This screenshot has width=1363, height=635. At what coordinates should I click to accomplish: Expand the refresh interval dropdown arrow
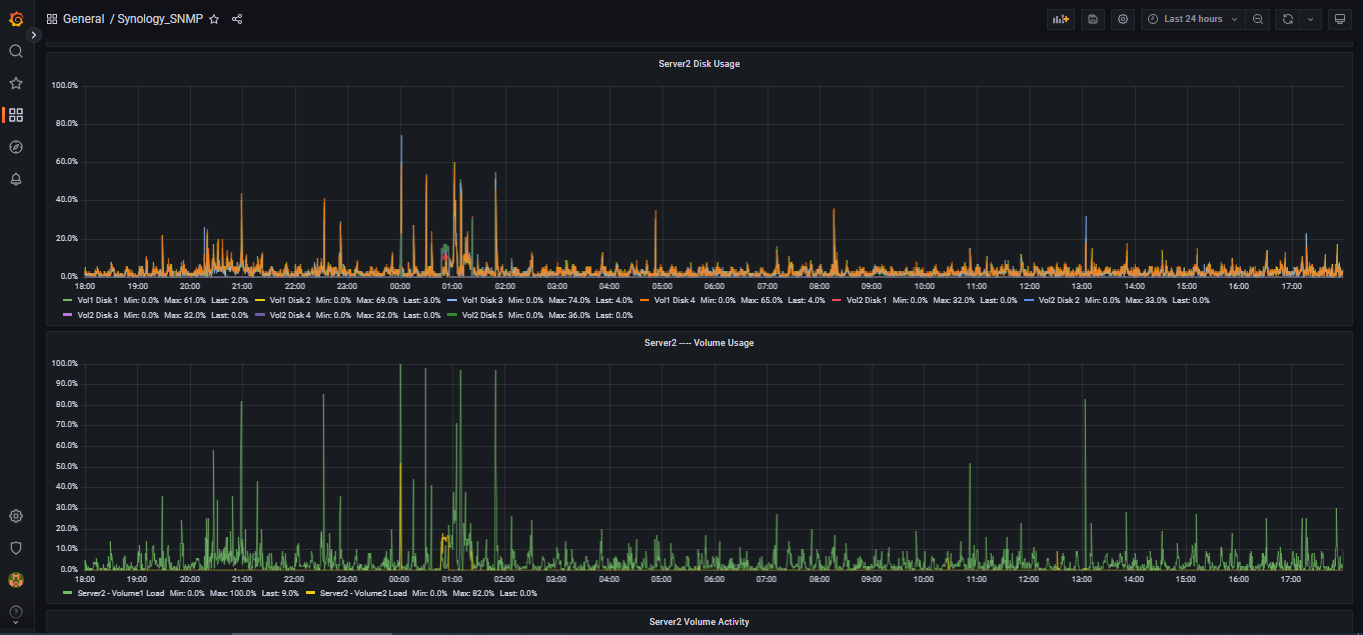pos(1310,19)
